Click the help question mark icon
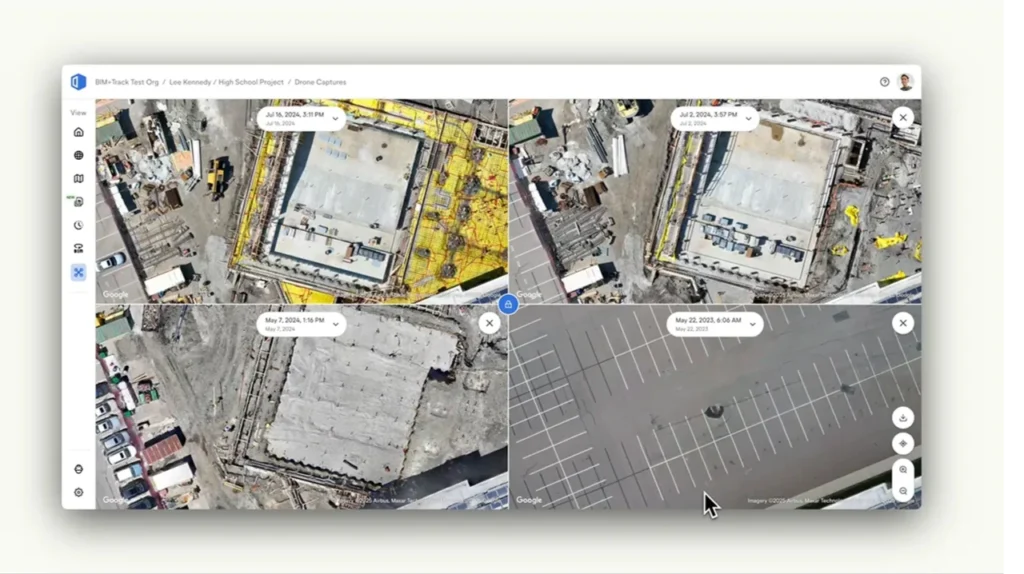Viewport: 1024px width, 574px height. (885, 82)
